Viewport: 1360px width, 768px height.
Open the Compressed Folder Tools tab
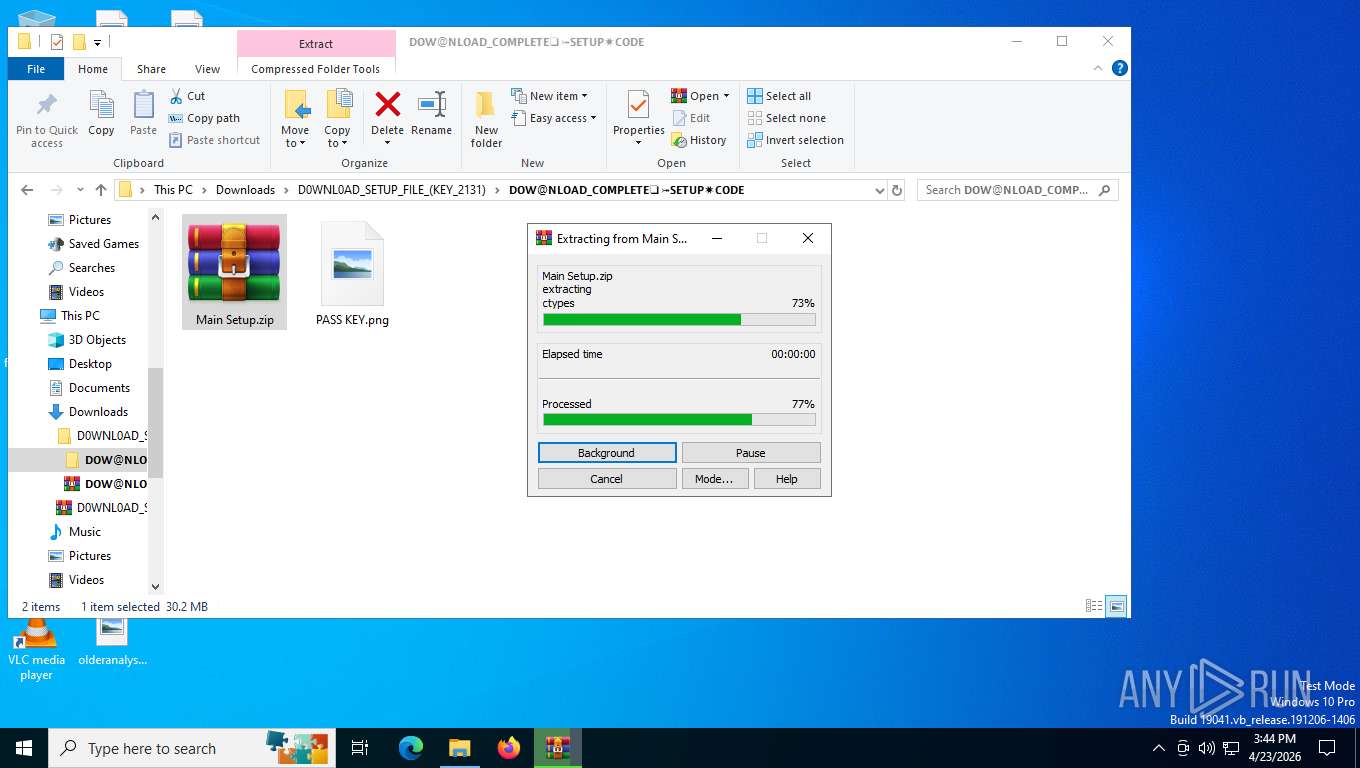pyautogui.click(x=315, y=69)
